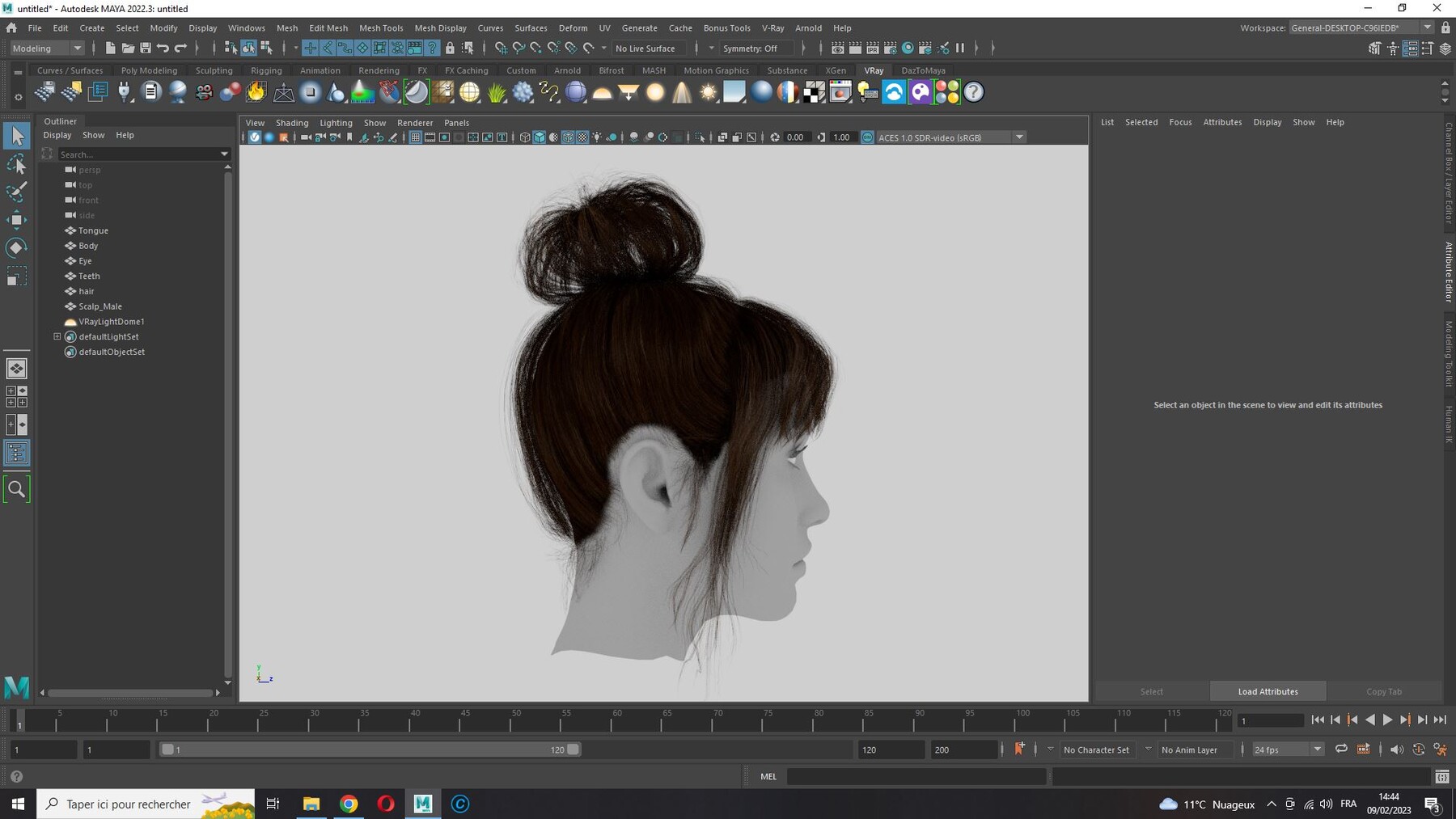Select the Rotate tool in toolbox
The image size is (1456, 819).
click(x=16, y=247)
